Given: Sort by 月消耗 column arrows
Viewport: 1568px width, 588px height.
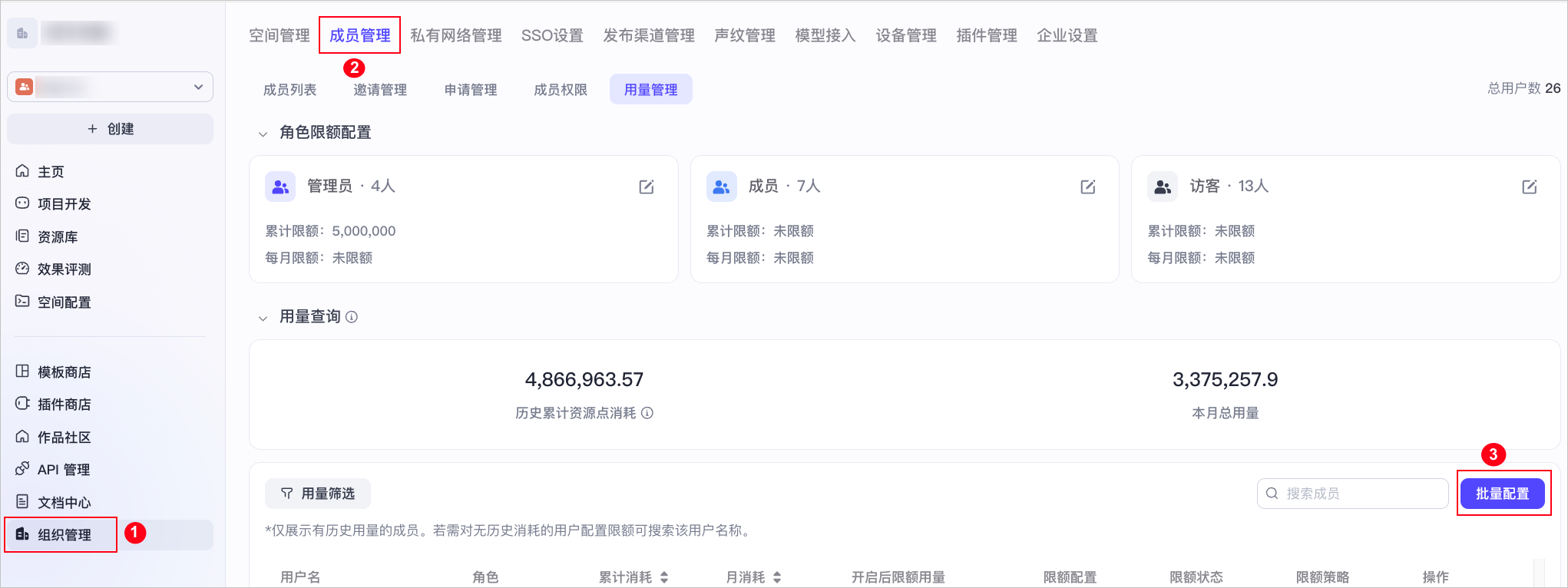Looking at the screenshot, I should tap(777, 577).
